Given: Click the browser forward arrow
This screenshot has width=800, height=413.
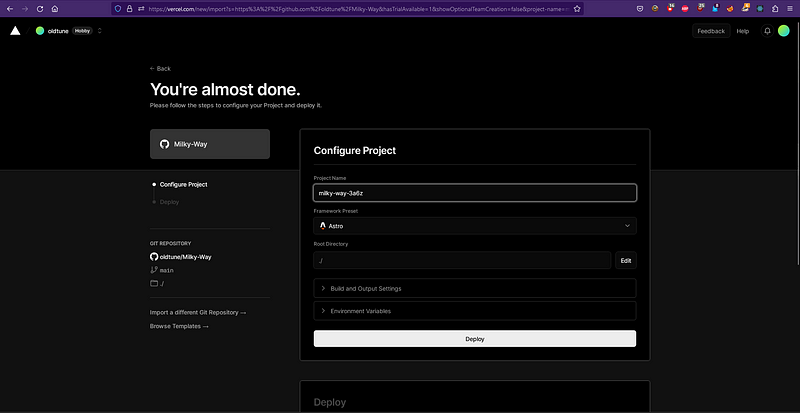Looking at the screenshot, I should (x=25, y=9).
